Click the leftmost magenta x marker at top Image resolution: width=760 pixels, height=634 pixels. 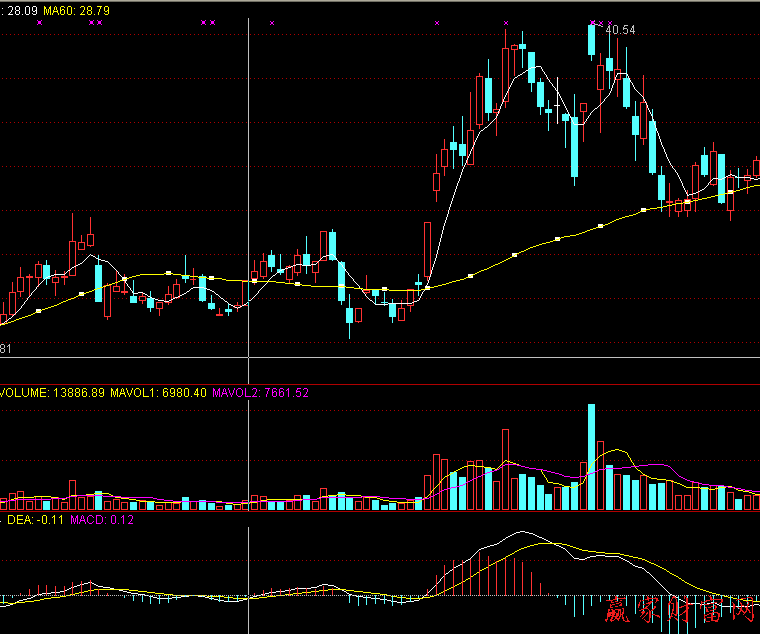[x=39, y=22]
